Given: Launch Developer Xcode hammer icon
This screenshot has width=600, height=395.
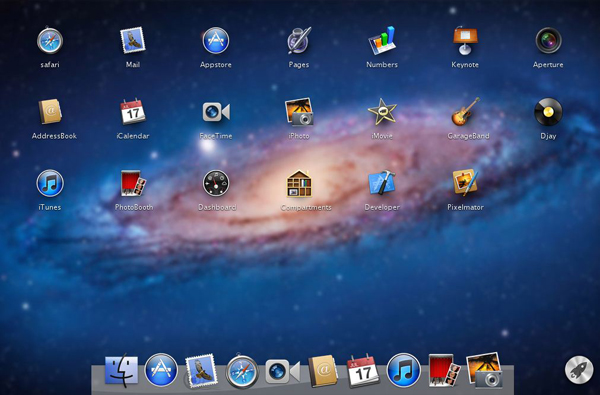Looking at the screenshot, I should point(382,183).
